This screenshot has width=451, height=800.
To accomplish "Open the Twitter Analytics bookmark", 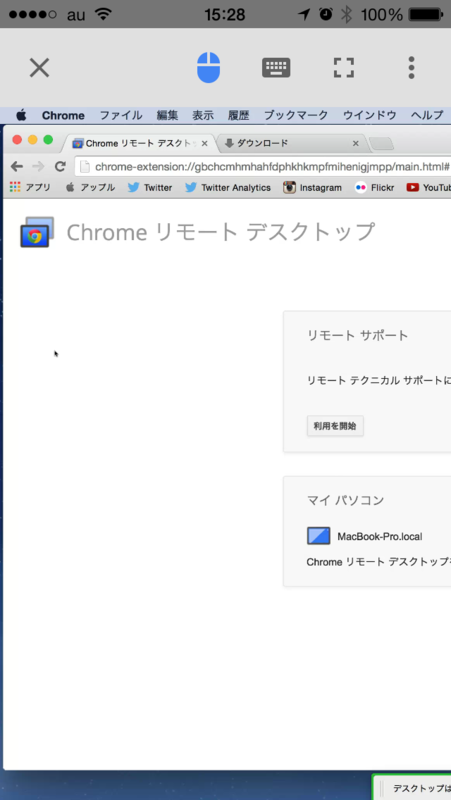I will coord(228,188).
